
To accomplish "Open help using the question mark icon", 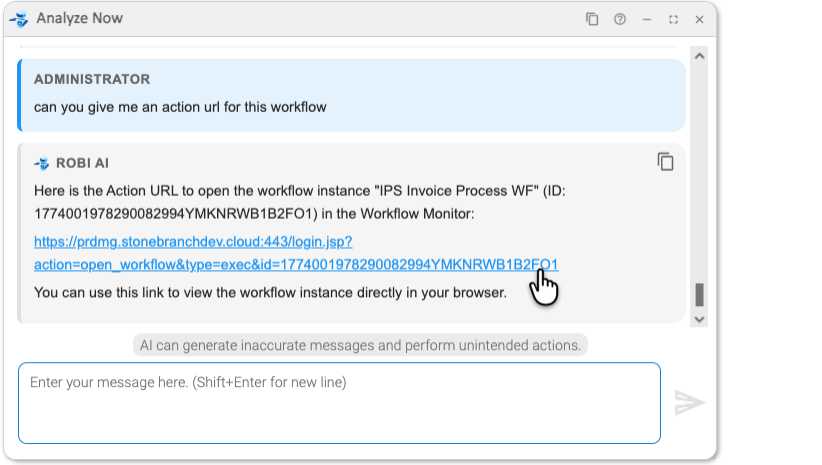I will point(620,19).
